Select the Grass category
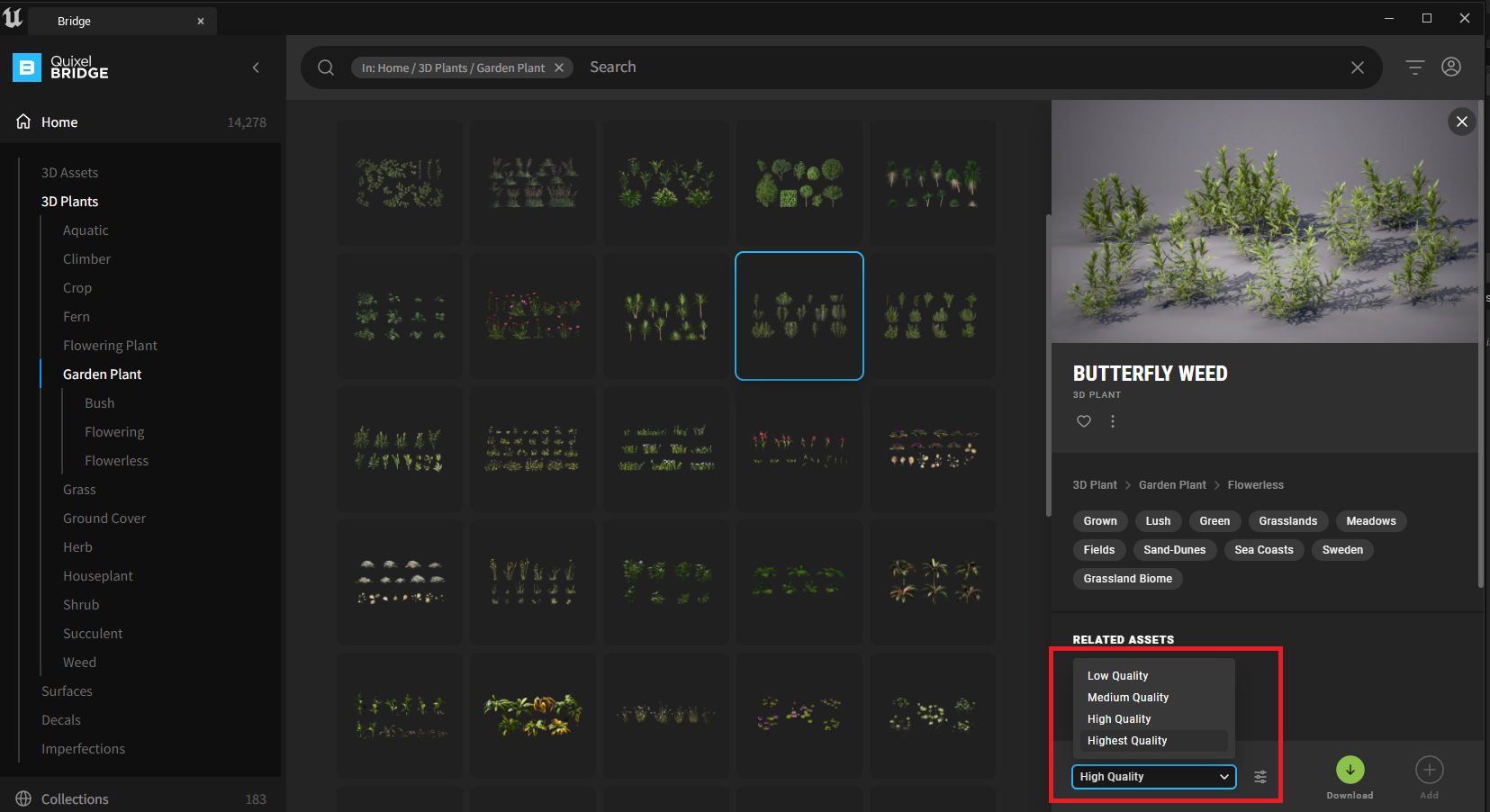 coord(79,490)
